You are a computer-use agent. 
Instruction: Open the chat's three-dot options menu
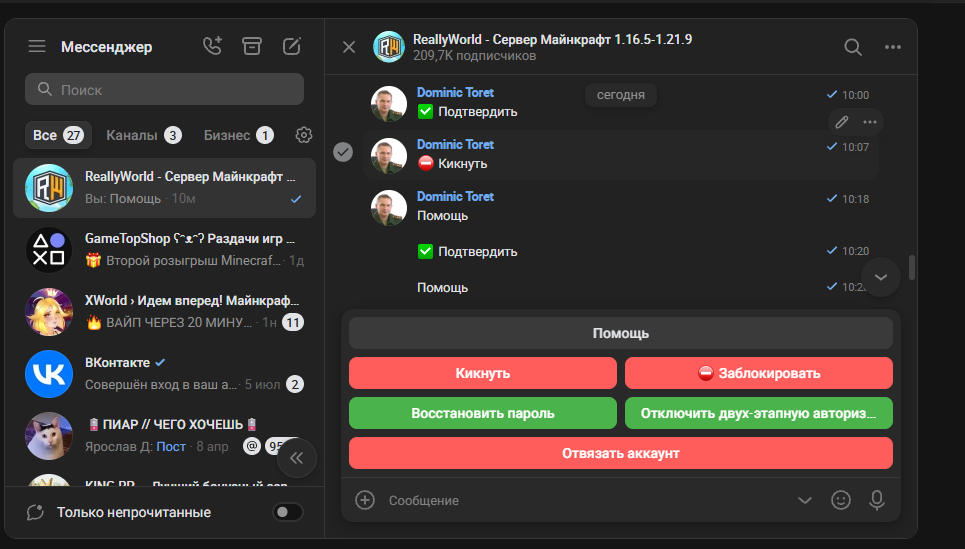coord(893,47)
